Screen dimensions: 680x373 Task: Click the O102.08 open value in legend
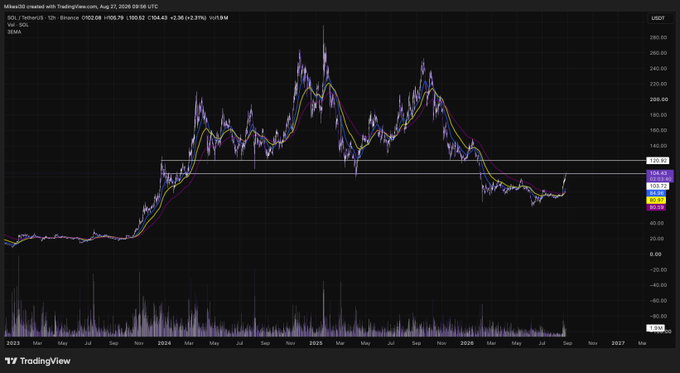click(92, 18)
